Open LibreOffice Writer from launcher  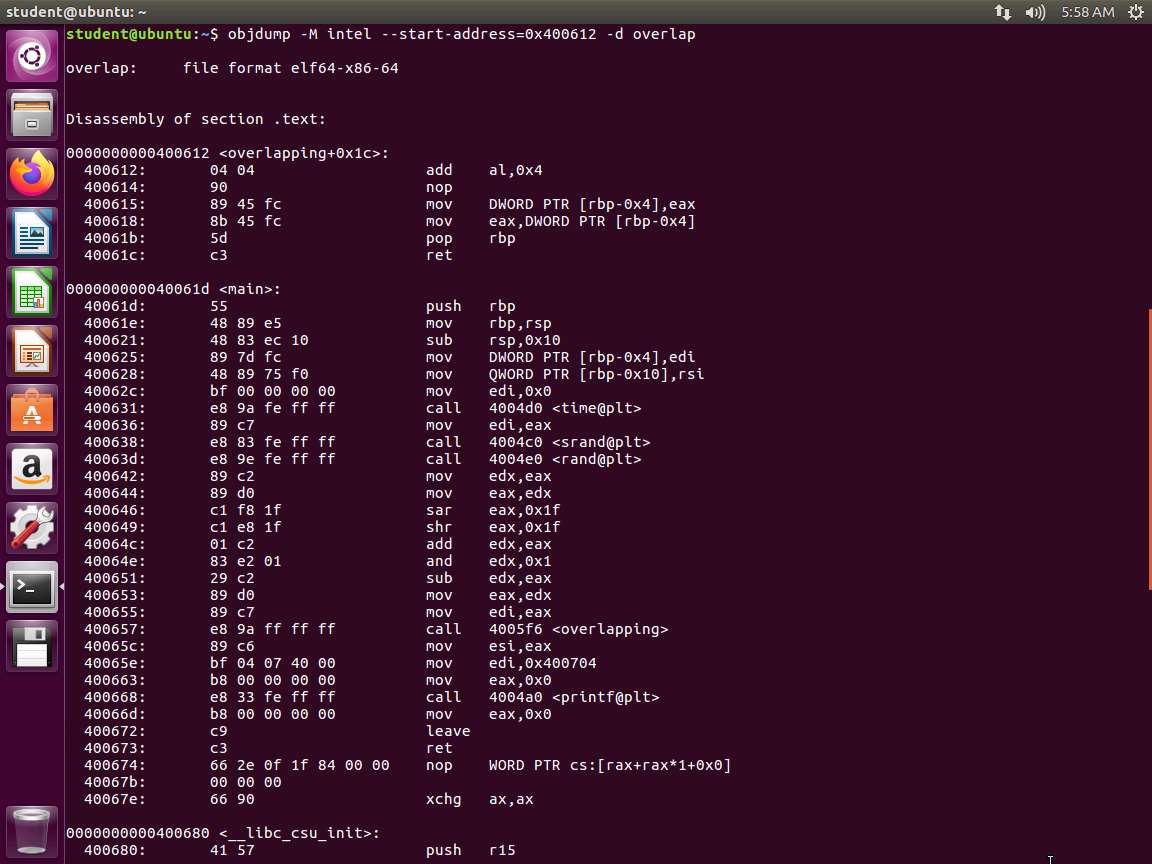(32, 234)
